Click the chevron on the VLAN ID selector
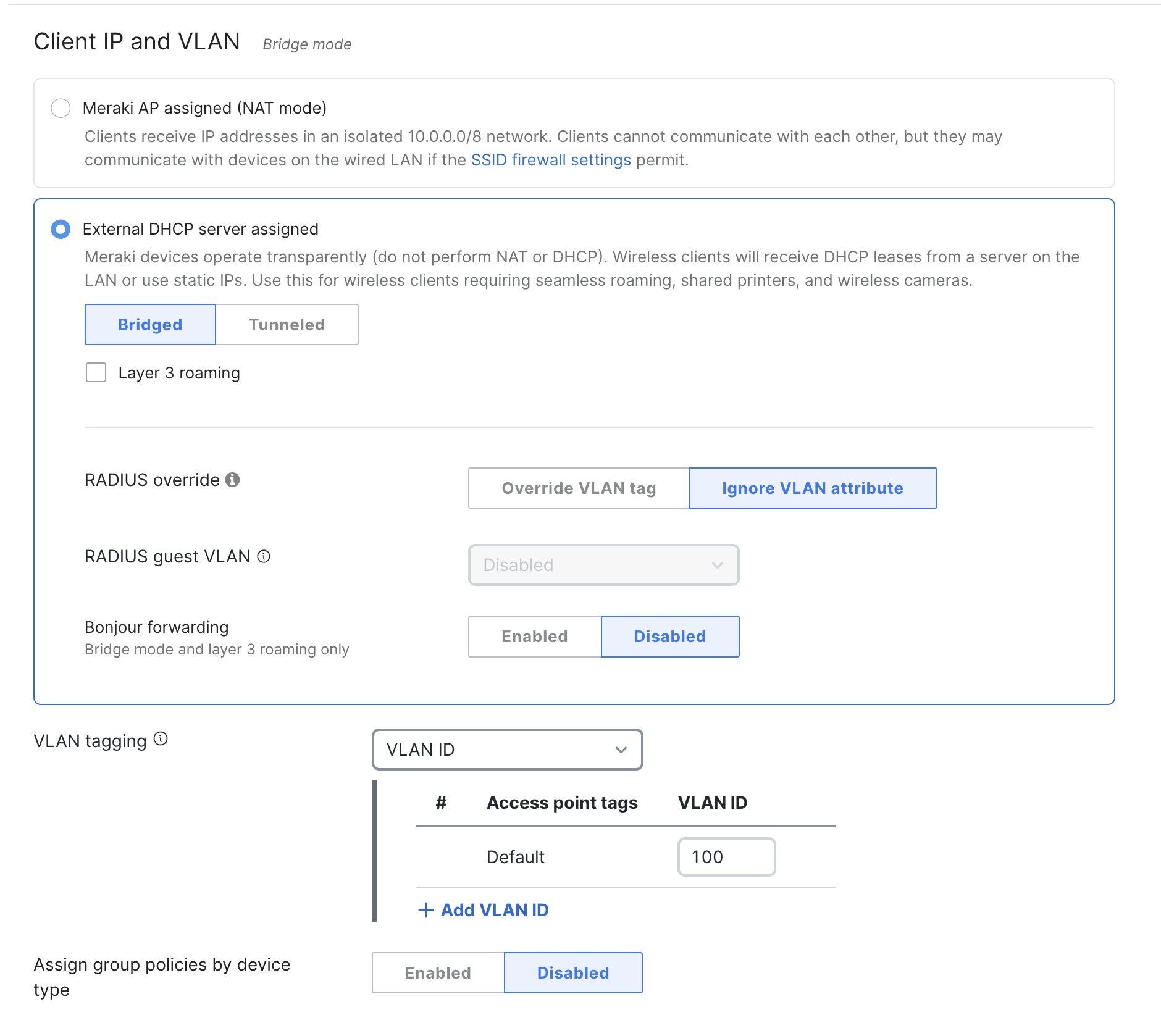Screen dimensions: 1161x1036 pos(621,750)
